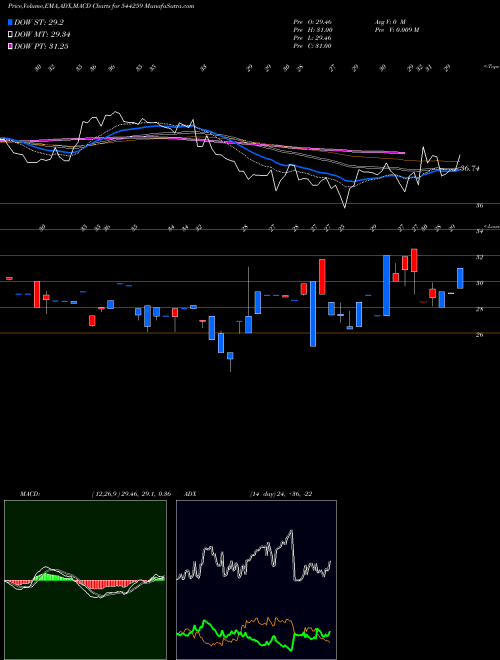Click the '<Lows' axis label
Screen dimensions: 500x660
(x=491, y=226)
